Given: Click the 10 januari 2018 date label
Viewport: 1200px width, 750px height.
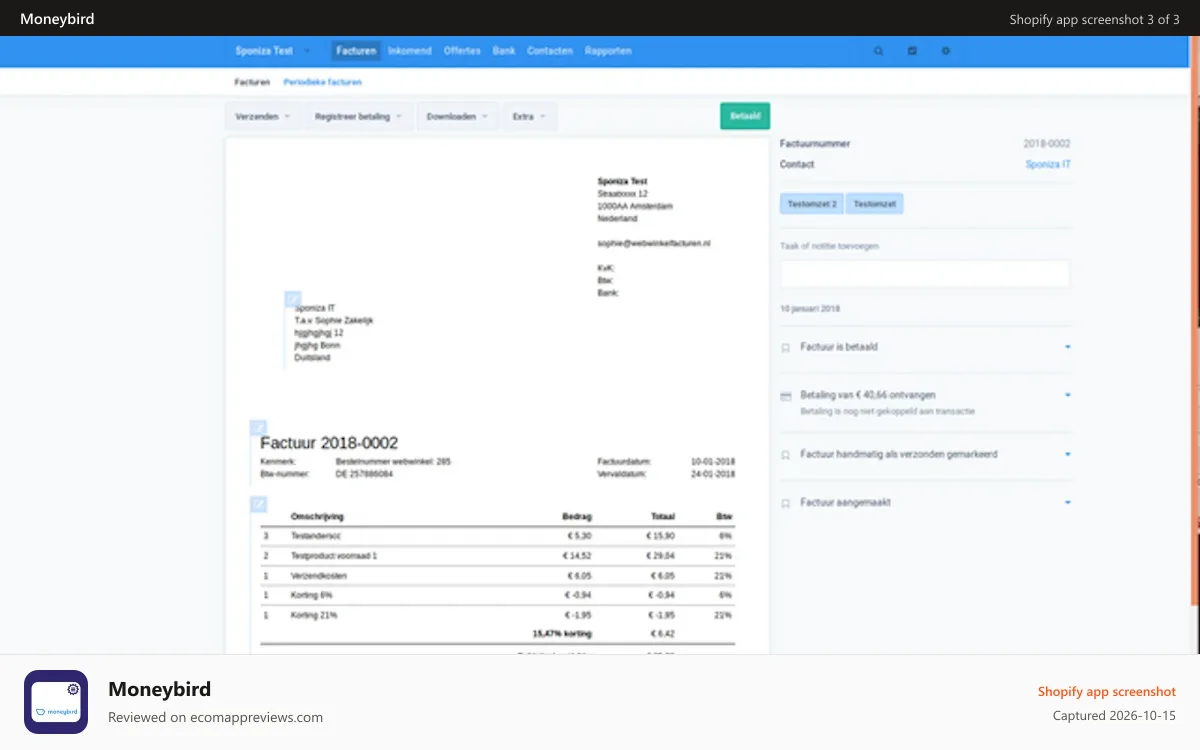Looking at the screenshot, I should click(810, 309).
